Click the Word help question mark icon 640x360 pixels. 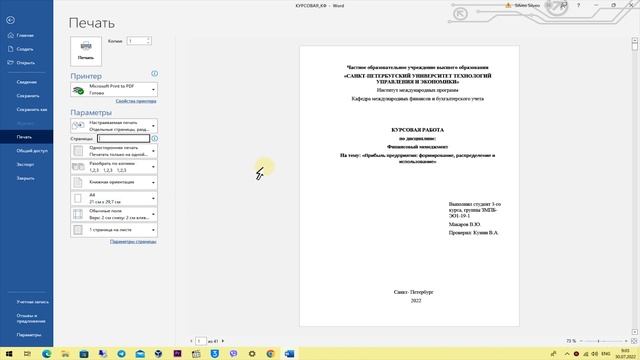[578, 5]
